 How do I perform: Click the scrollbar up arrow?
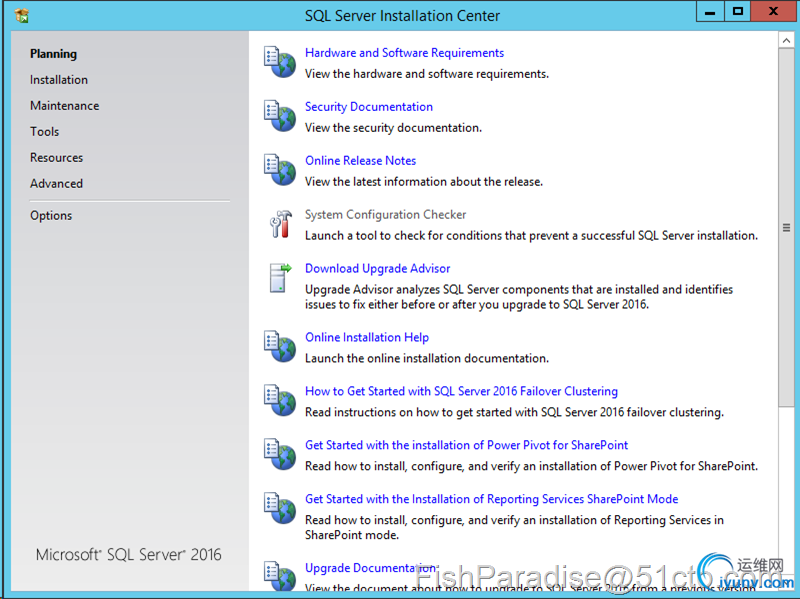[x=786, y=40]
